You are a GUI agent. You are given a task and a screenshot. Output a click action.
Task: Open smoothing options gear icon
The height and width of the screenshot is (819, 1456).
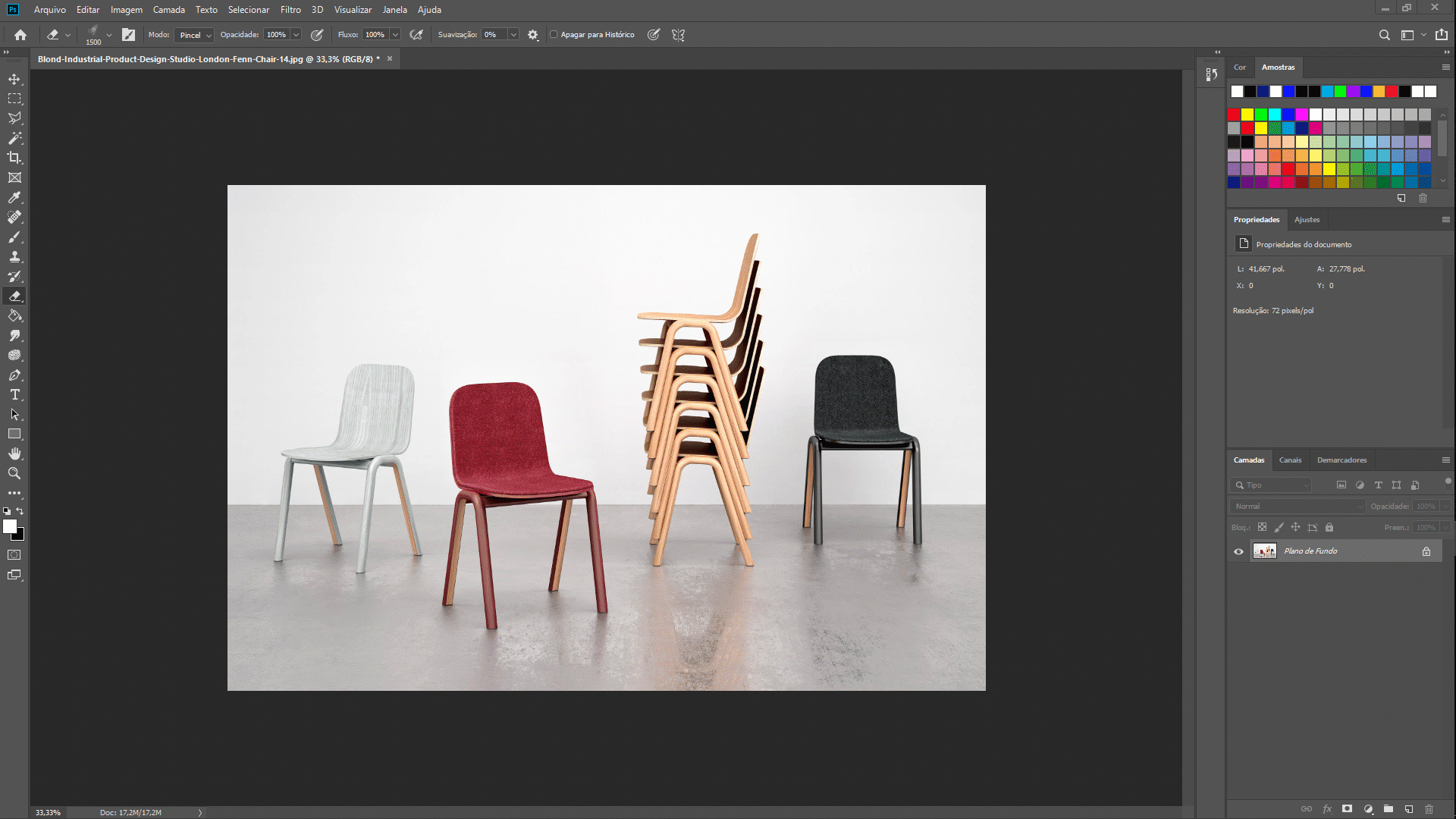coord(533,35)
